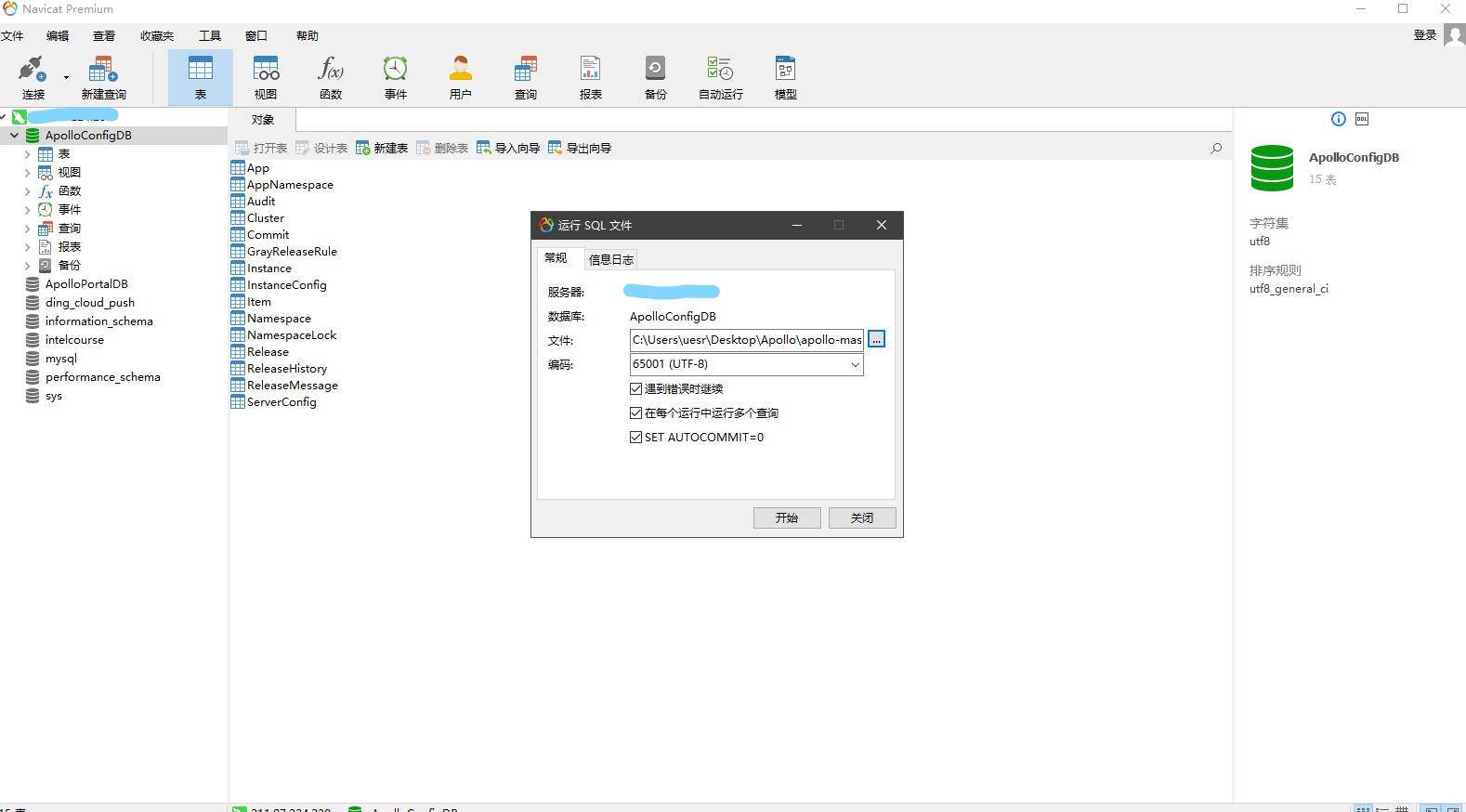The height and width of the screenshot is (812, 1466).
Task: Close the 运行 SQL 文件 dialog
Action: click(882, 225)
